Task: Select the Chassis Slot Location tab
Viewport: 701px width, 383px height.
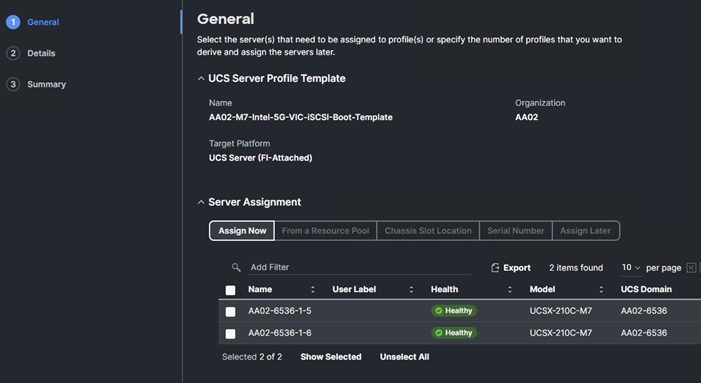Action: coord(428,231)
